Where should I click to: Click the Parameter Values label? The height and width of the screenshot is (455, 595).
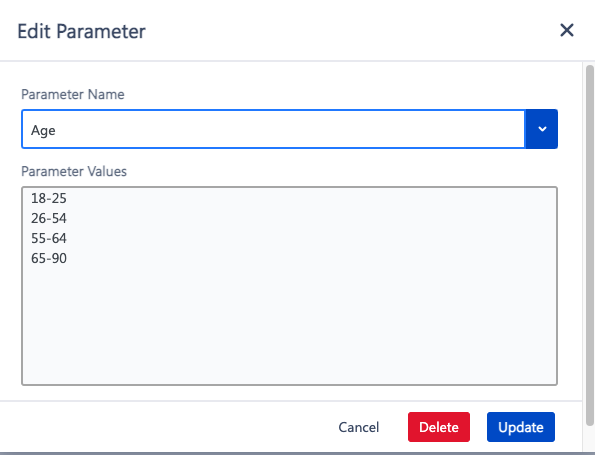[x=74, y=172]
